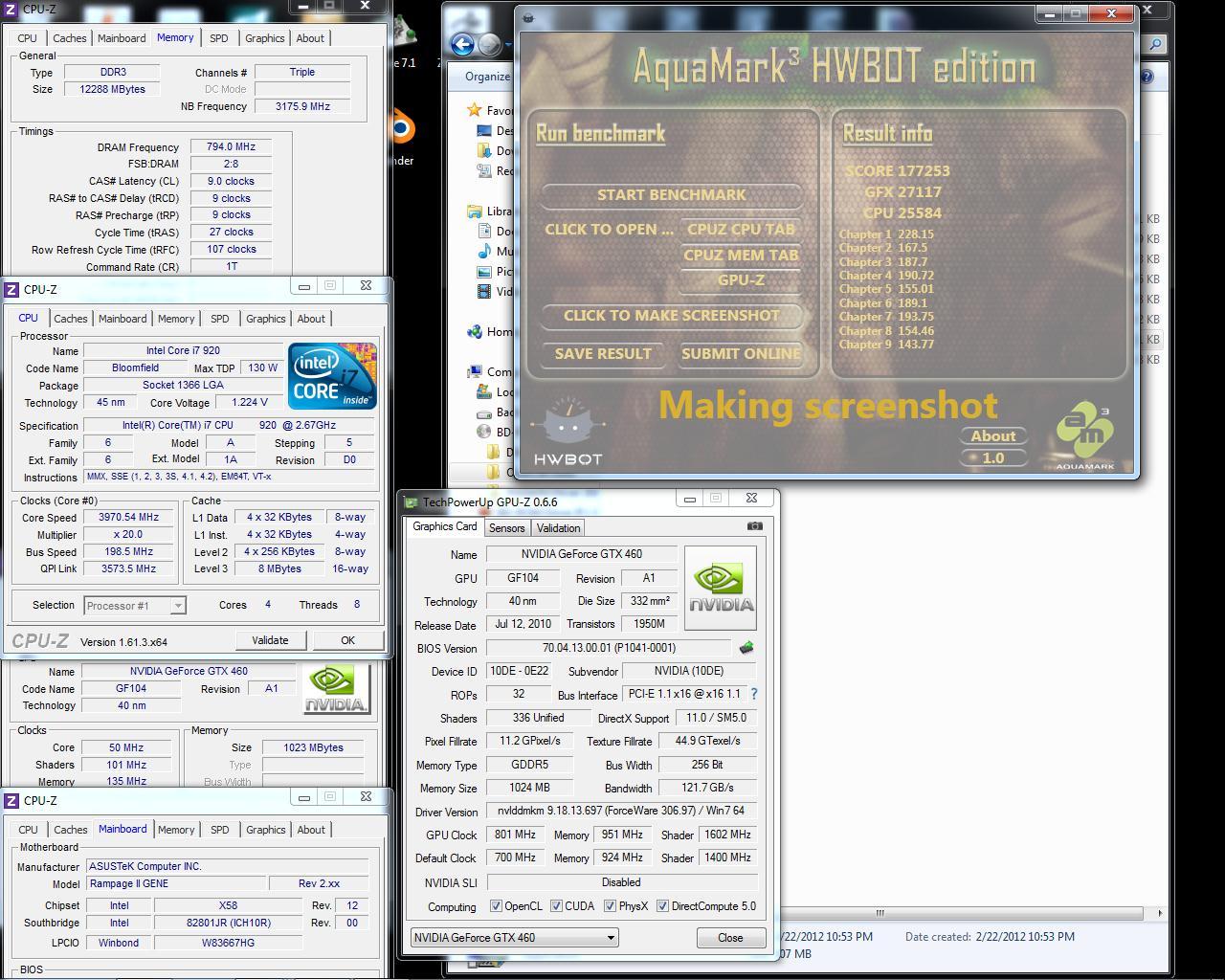Viewport: 1225px width, 980px height.
Task: Click the BIOS save chip icon in GPU-Z
Action: coord(746,648)
